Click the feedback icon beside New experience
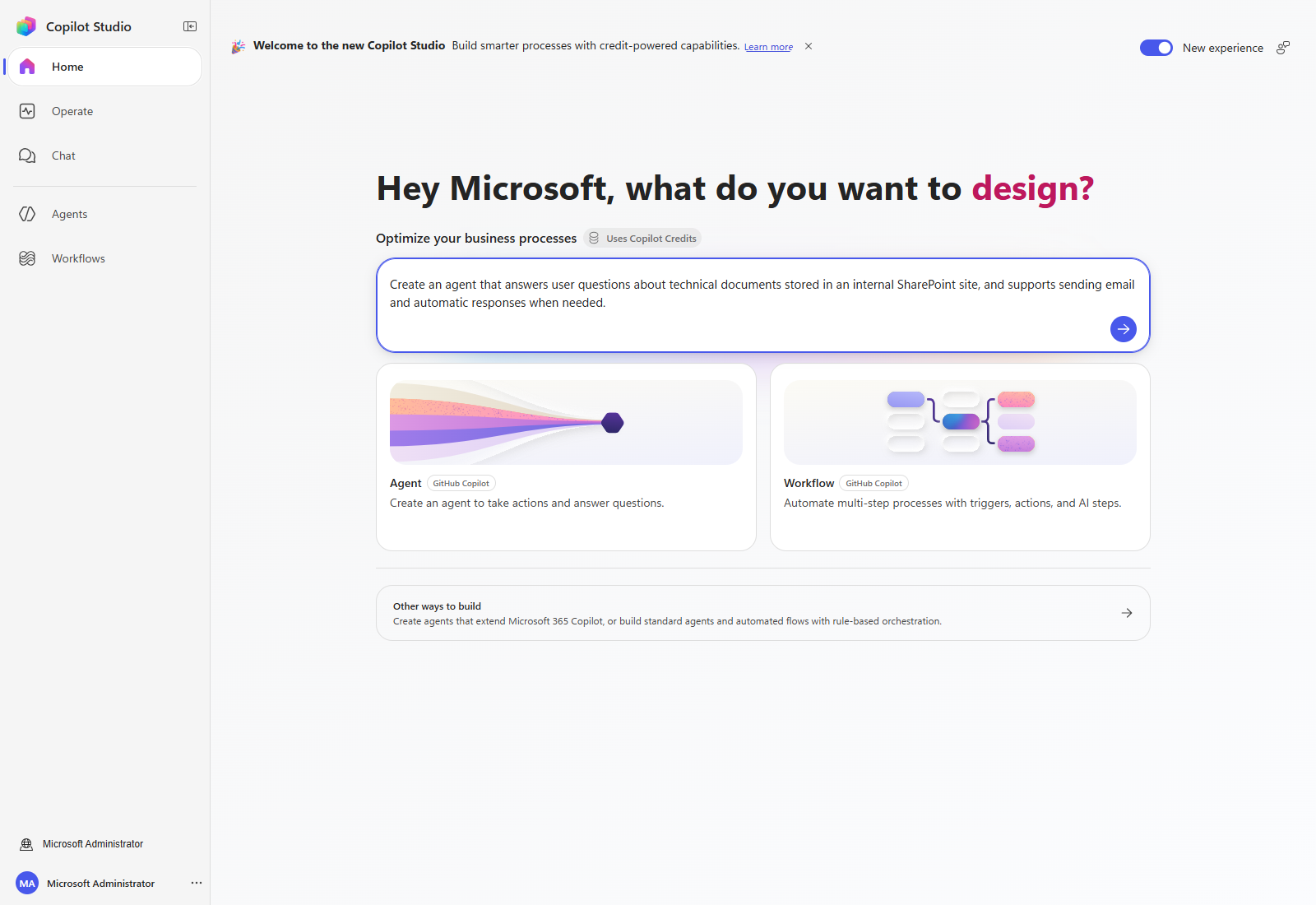Image resolution: width=1316 pixels, height=905 pixels. pos(1283,48)
